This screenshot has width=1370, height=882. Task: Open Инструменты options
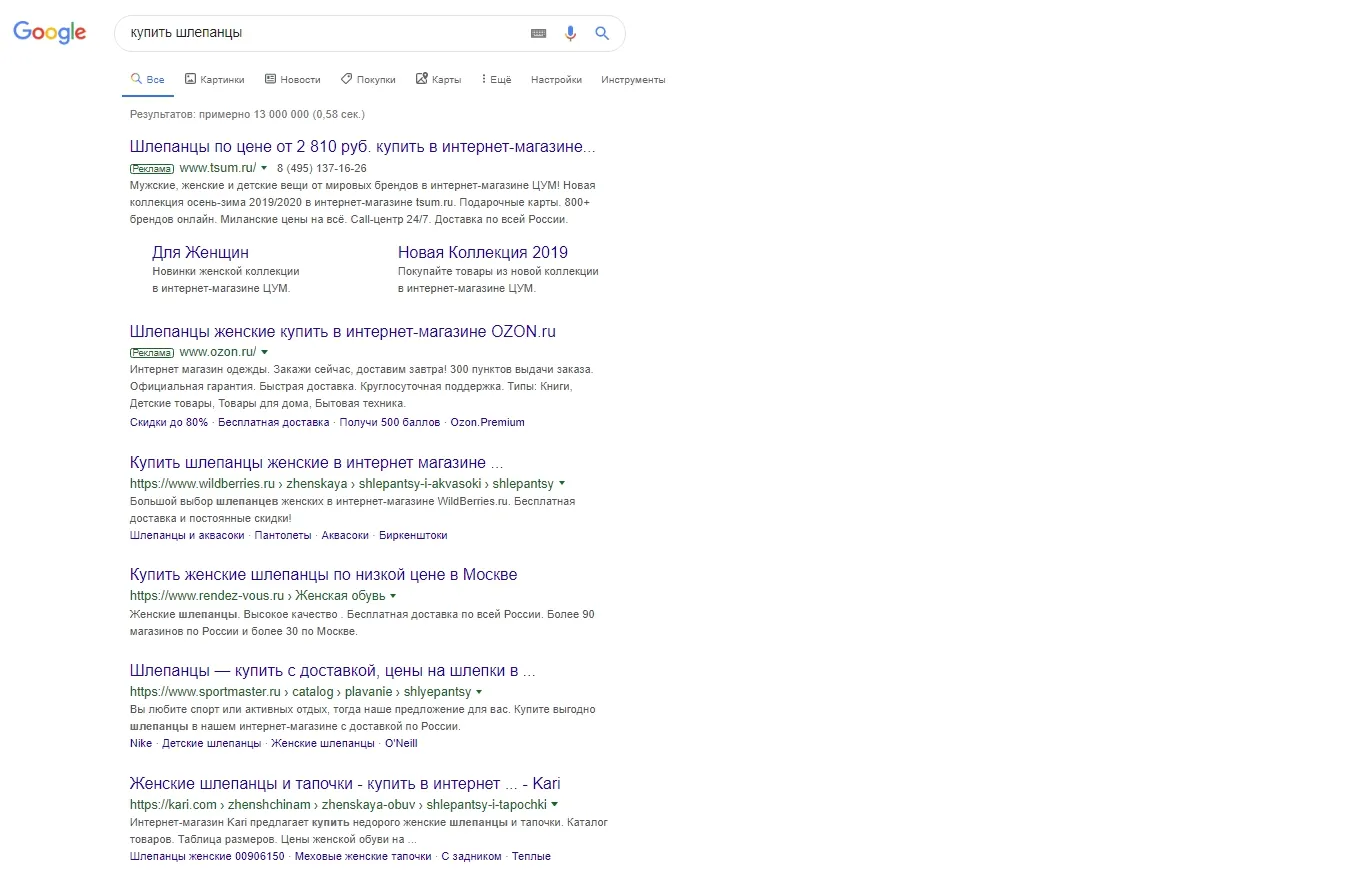pos(633,79)
